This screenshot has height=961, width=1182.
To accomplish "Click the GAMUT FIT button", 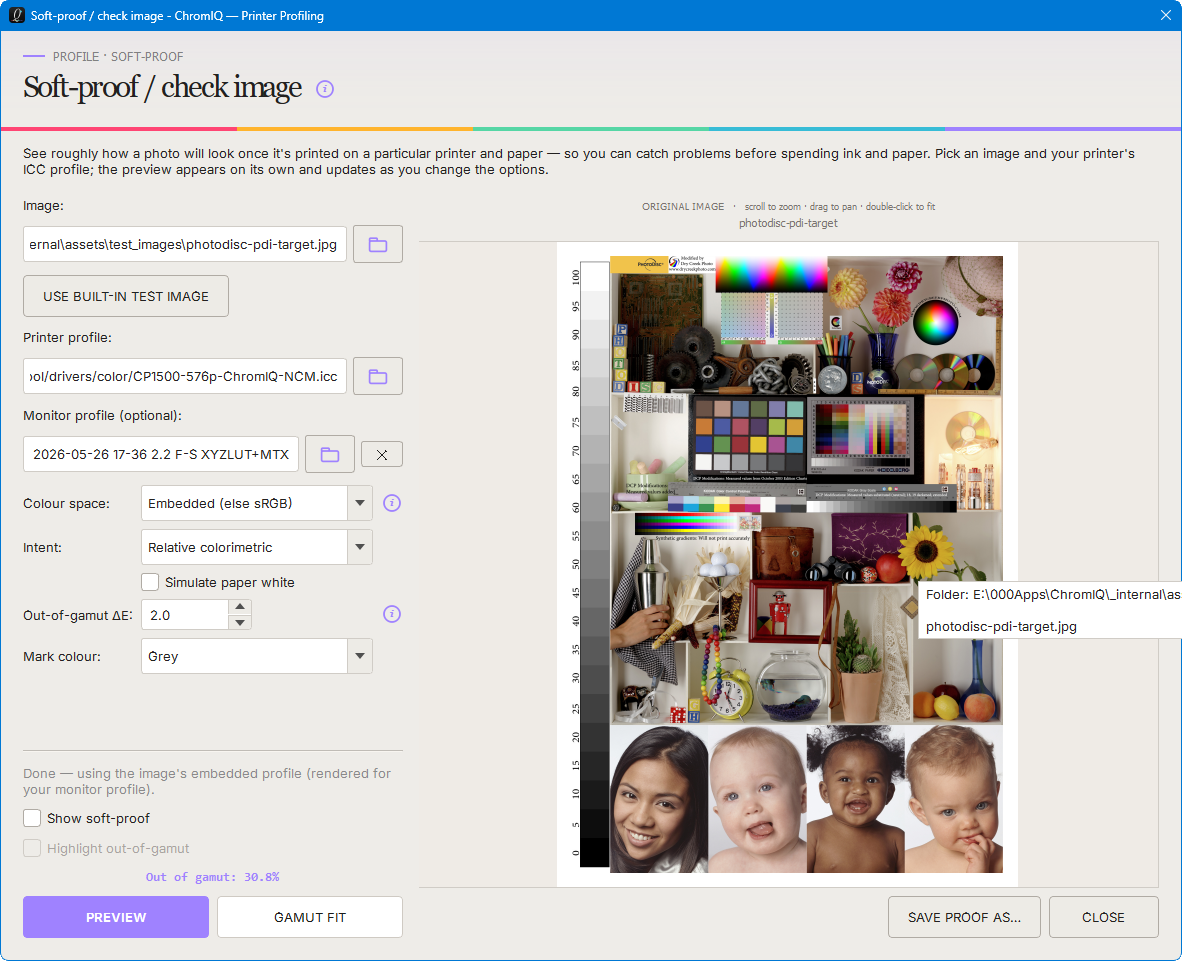I will 310,917.
